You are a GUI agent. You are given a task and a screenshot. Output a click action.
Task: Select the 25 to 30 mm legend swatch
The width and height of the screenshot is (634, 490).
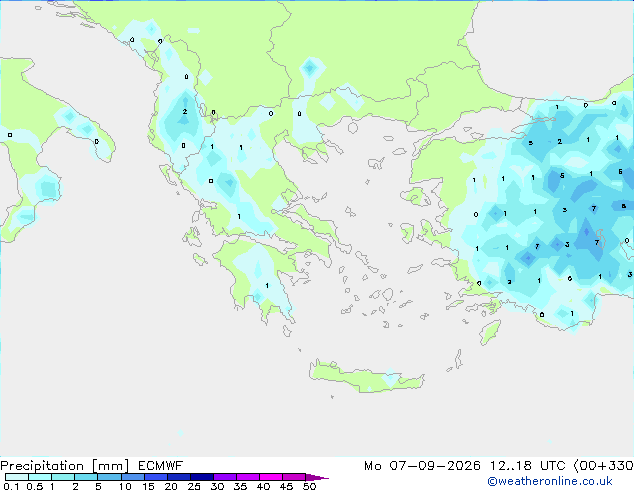(202, 477)
